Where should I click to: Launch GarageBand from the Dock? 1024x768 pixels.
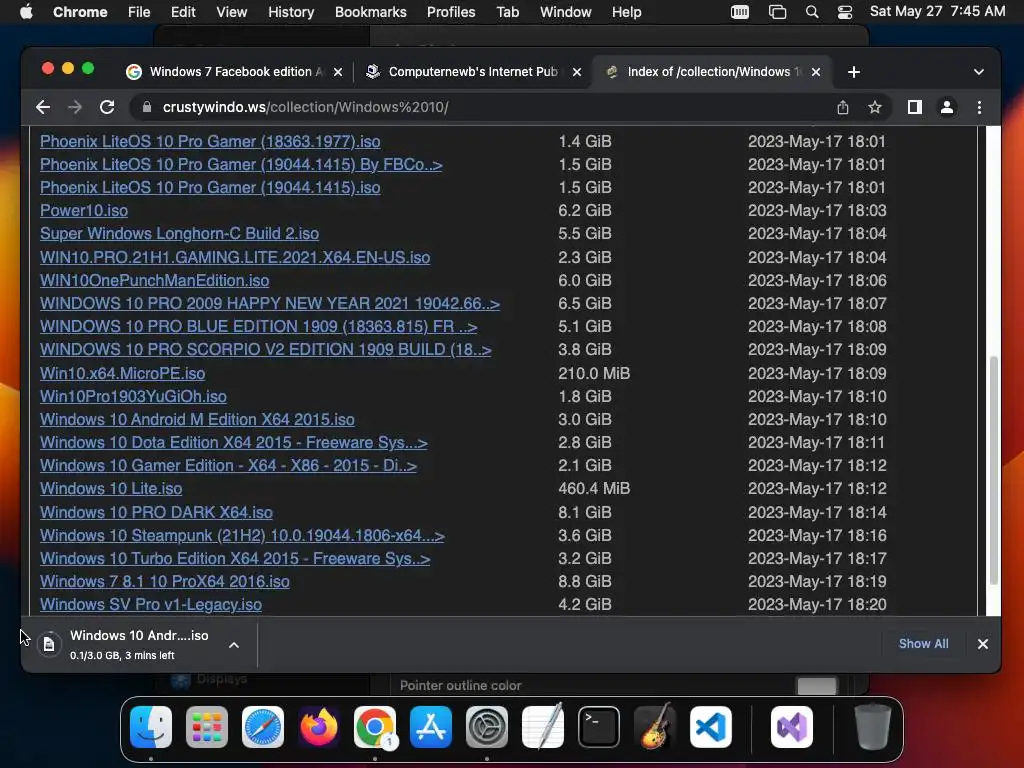click(x=655, y=727)
